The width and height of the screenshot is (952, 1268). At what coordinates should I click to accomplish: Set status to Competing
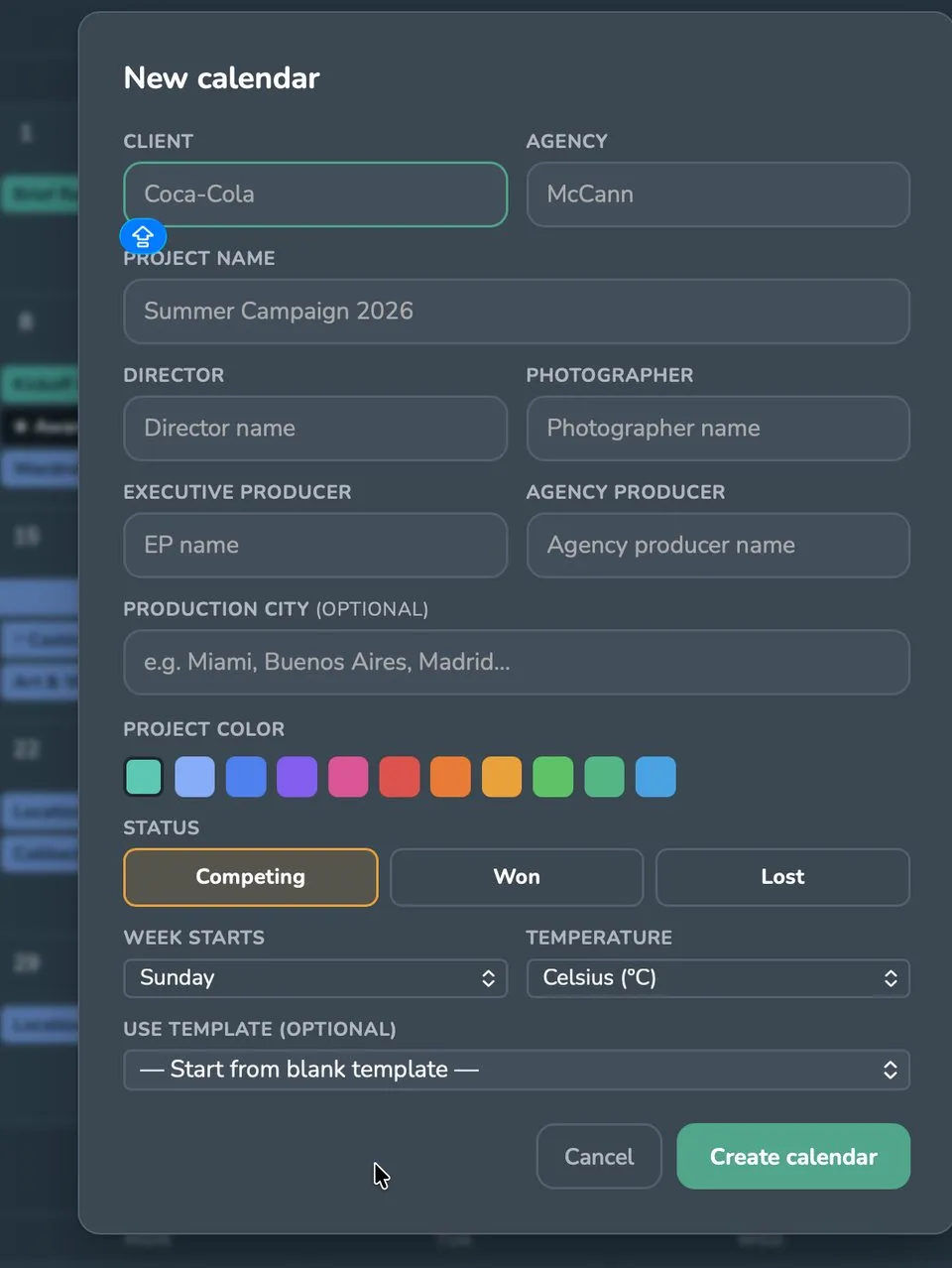pos(251,877)
